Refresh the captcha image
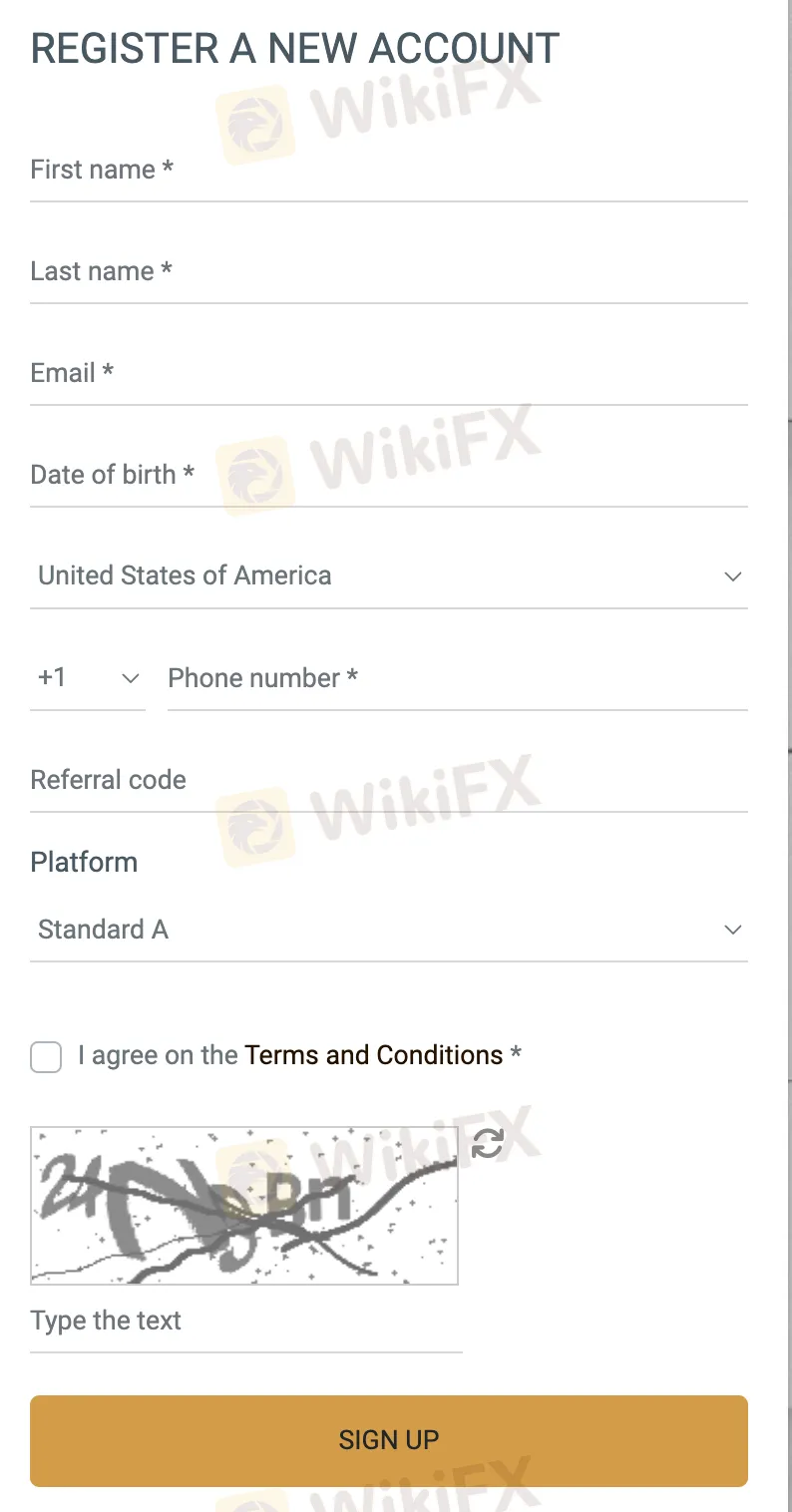Screen dimensions: 792x1512 487,1143
